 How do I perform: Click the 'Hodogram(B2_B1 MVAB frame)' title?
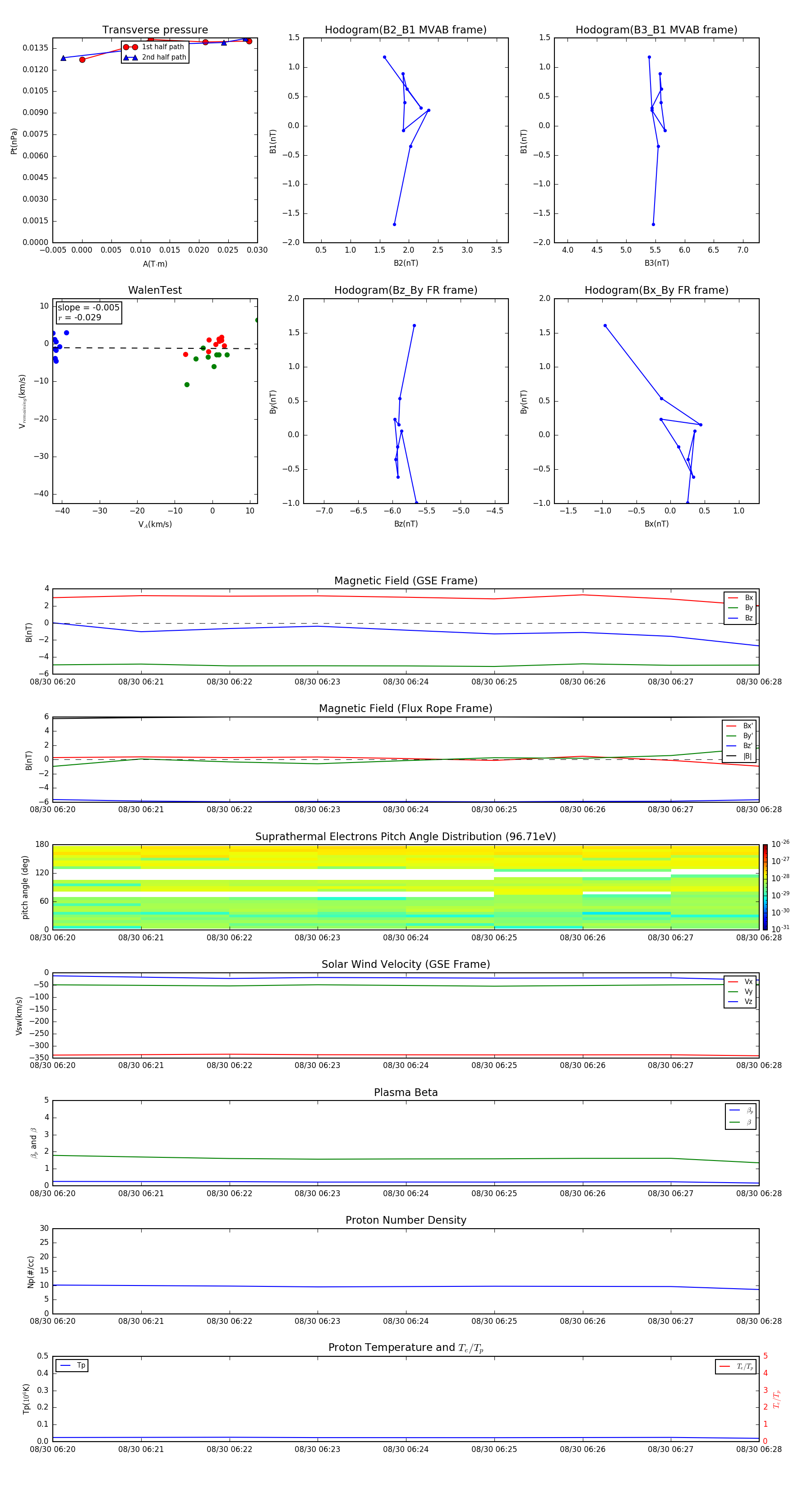coord(406,30)
